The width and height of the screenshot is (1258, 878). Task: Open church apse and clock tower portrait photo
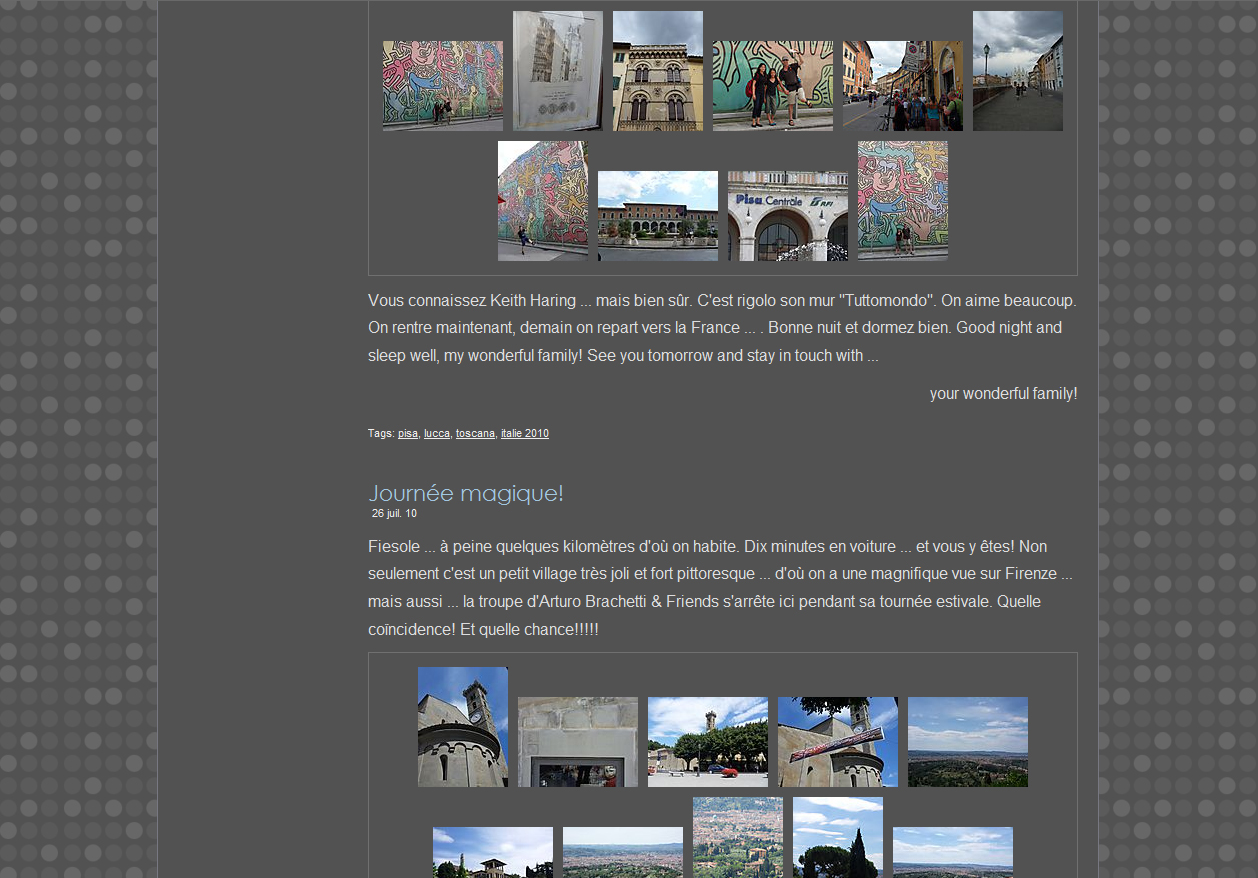pos(462,727)
